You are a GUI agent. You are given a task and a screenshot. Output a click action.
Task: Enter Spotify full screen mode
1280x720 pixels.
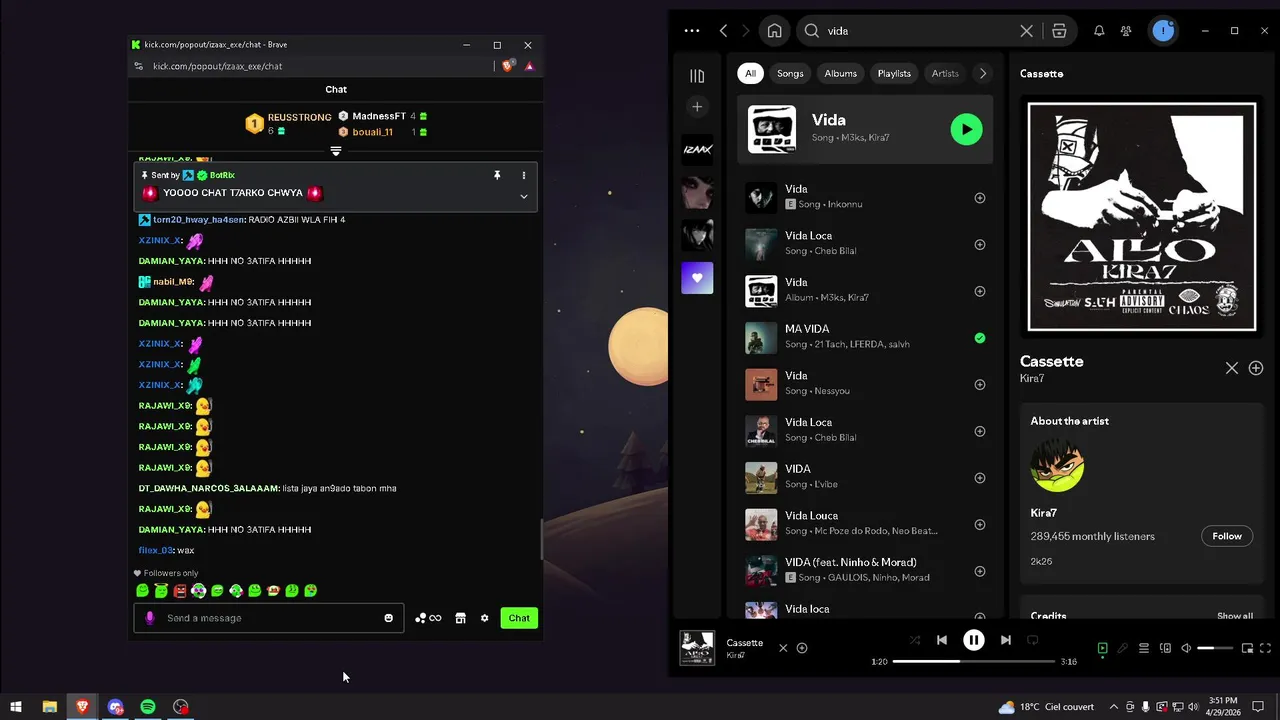(1266, 648)
